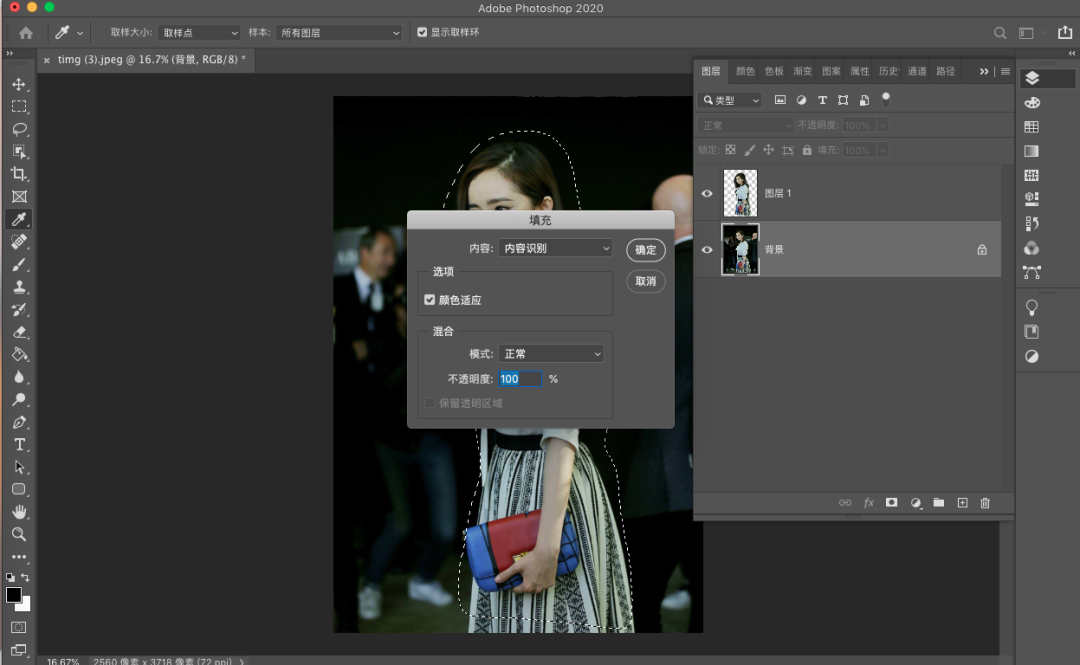Viewport: 1080px width, 665px height.
Task: Uncheck 颜色适应 checkbox in fill dialog
Action: [430, 300]
